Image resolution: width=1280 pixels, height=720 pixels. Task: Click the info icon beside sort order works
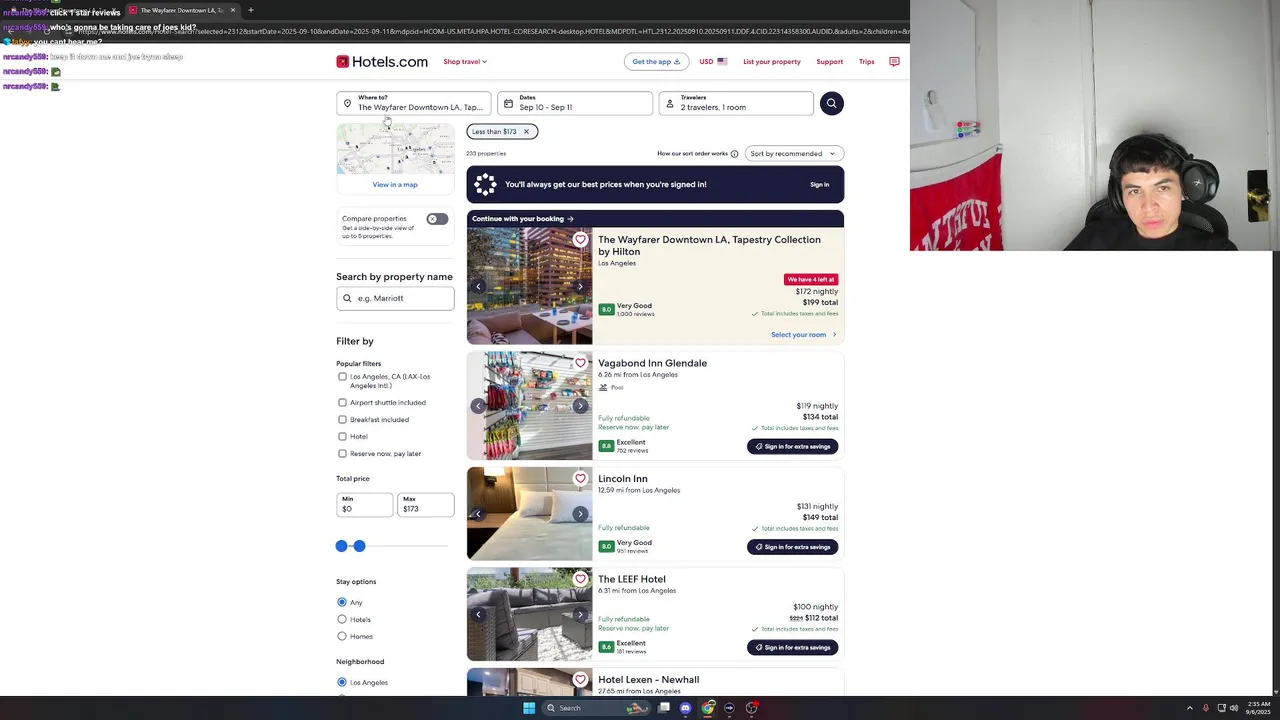734,154
